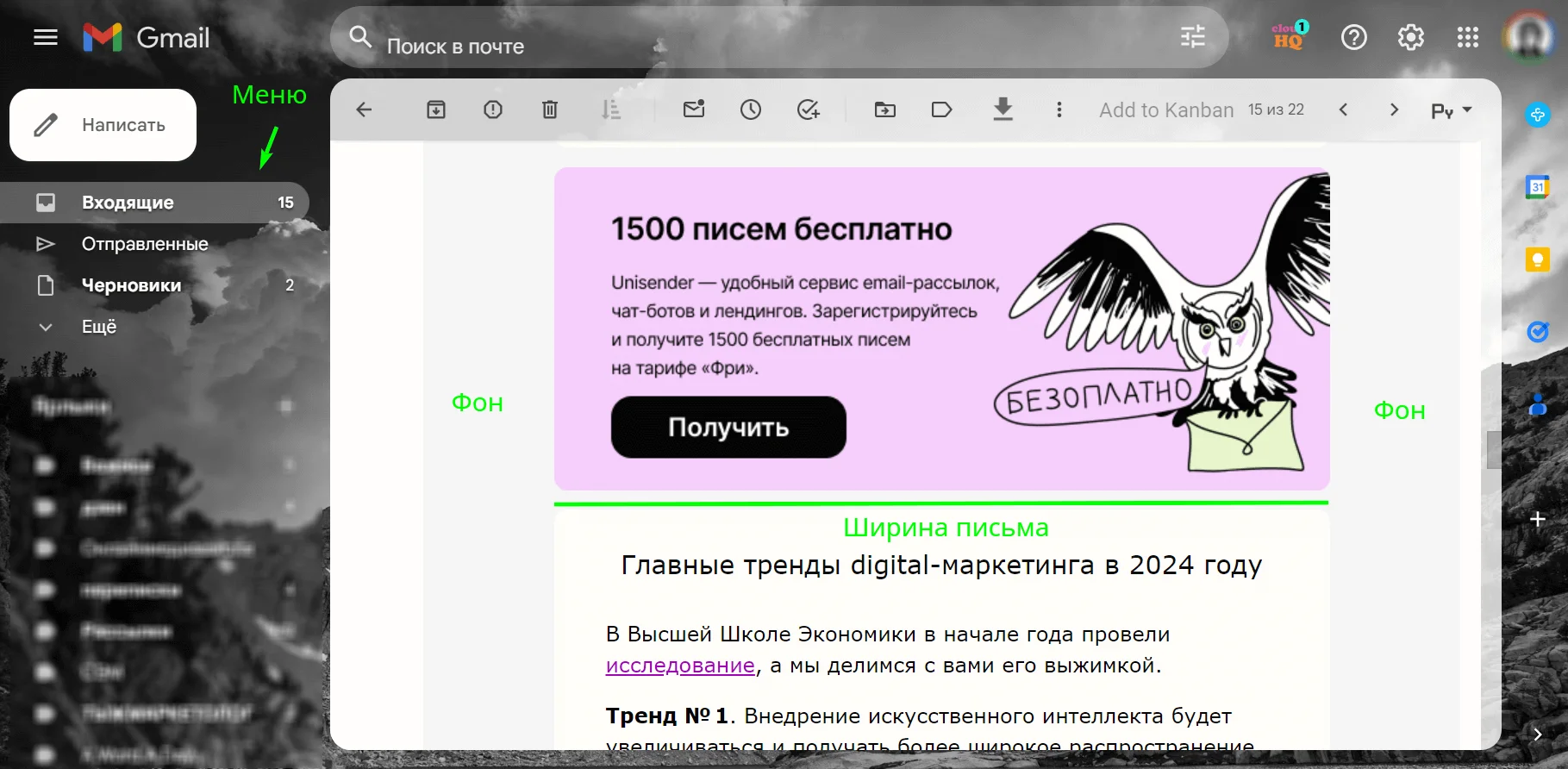Click the black 'Получить' button

pyautogui.click(x=728, y=427)
